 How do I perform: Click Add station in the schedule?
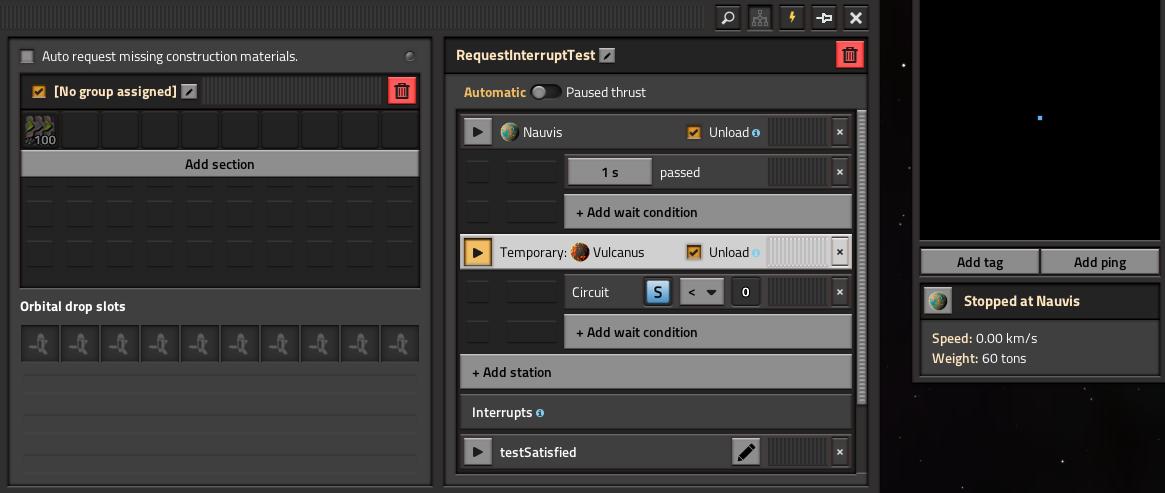656,372
